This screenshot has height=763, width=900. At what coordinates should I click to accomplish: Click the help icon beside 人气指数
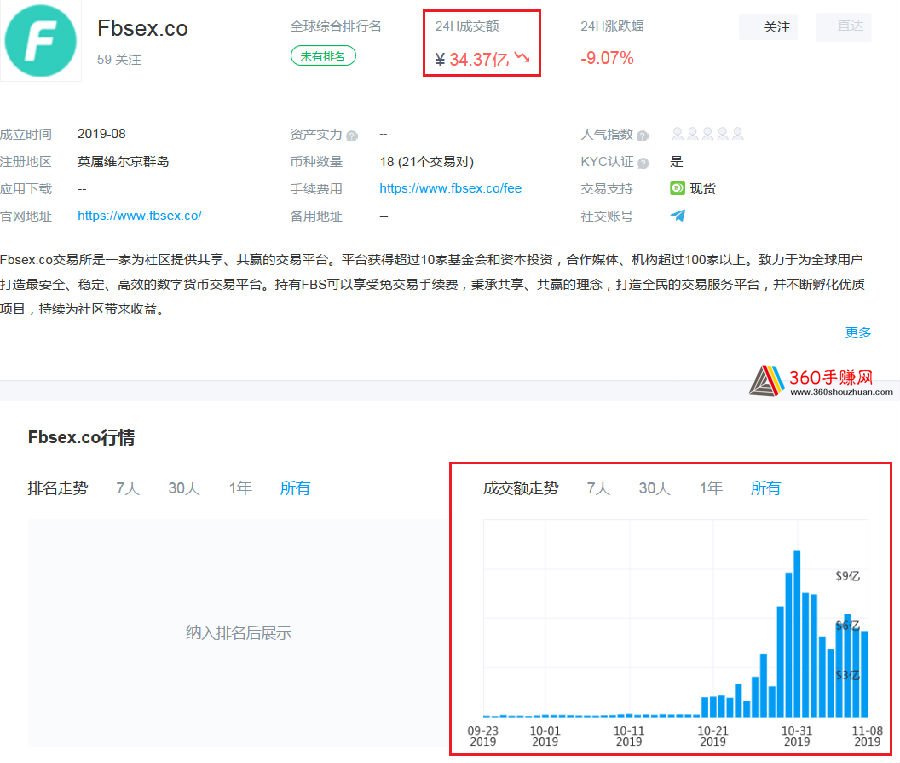[x=643, y=135]
